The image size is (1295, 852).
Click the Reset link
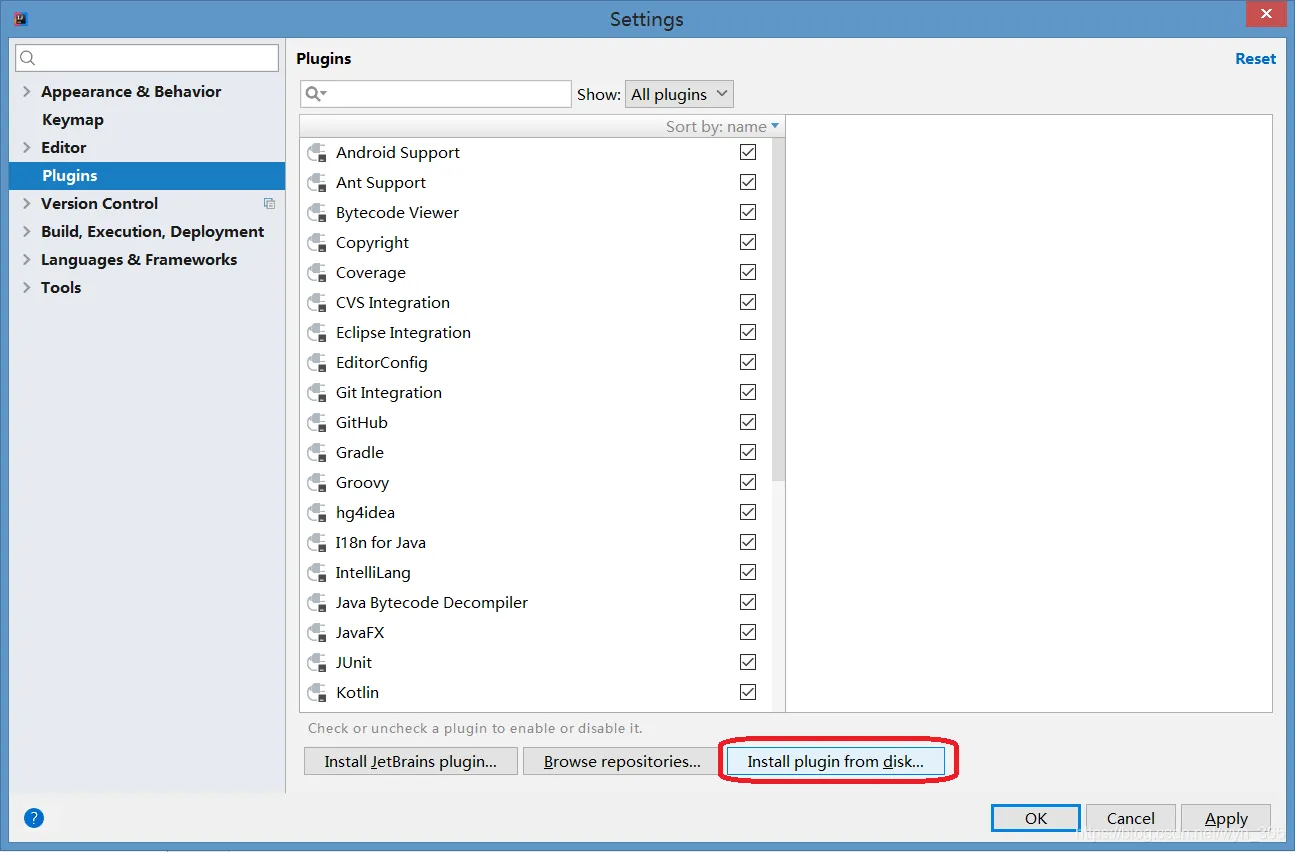[x=1255, y=58]
